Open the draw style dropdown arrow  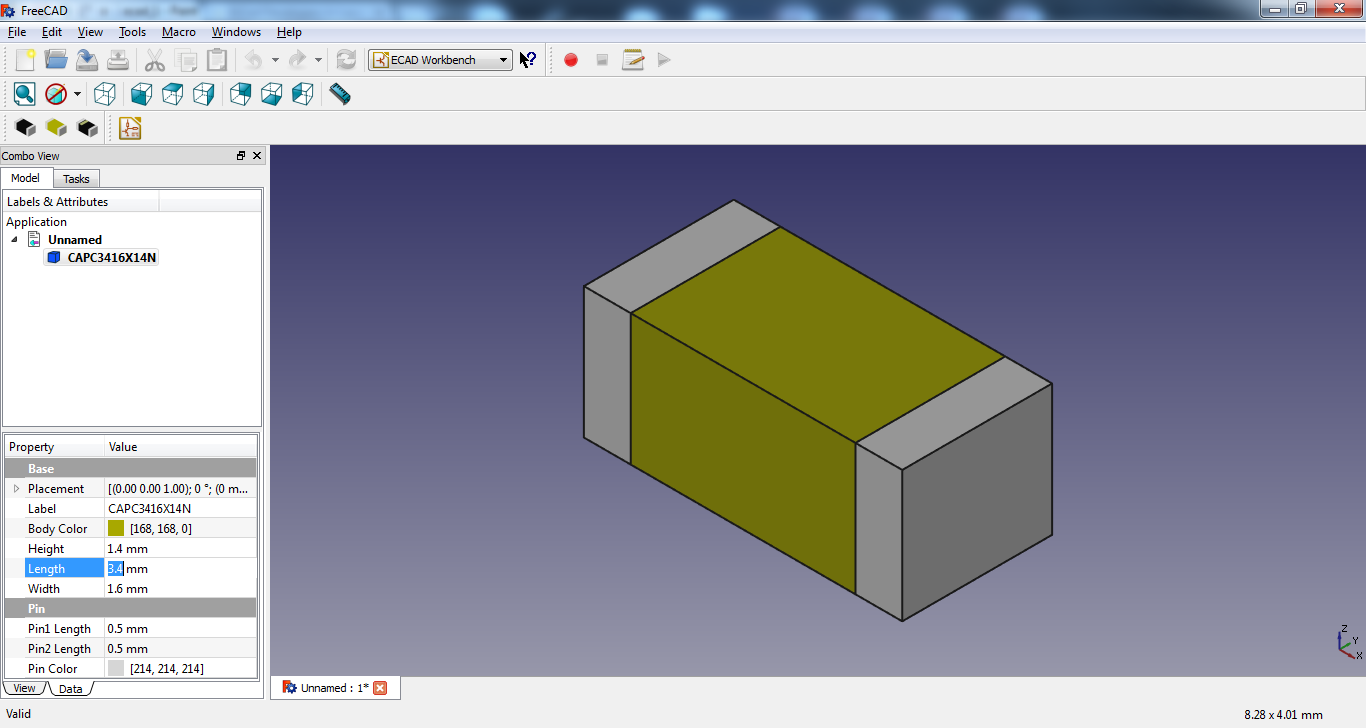coord(77,94)
